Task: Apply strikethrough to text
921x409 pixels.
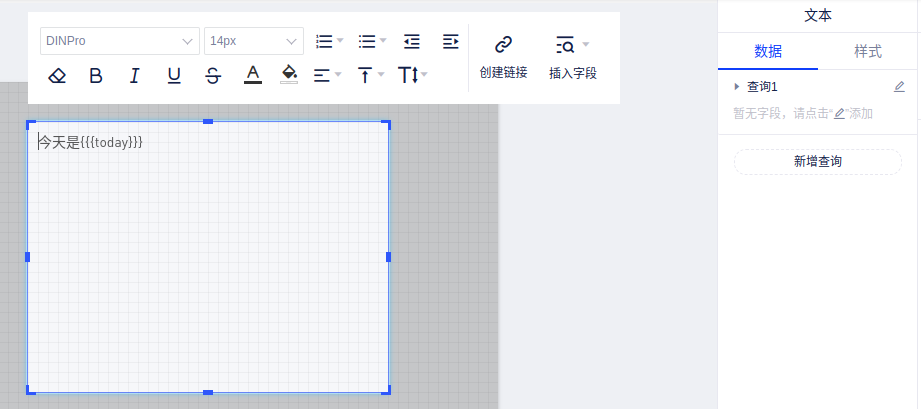Action: (213, 75)
